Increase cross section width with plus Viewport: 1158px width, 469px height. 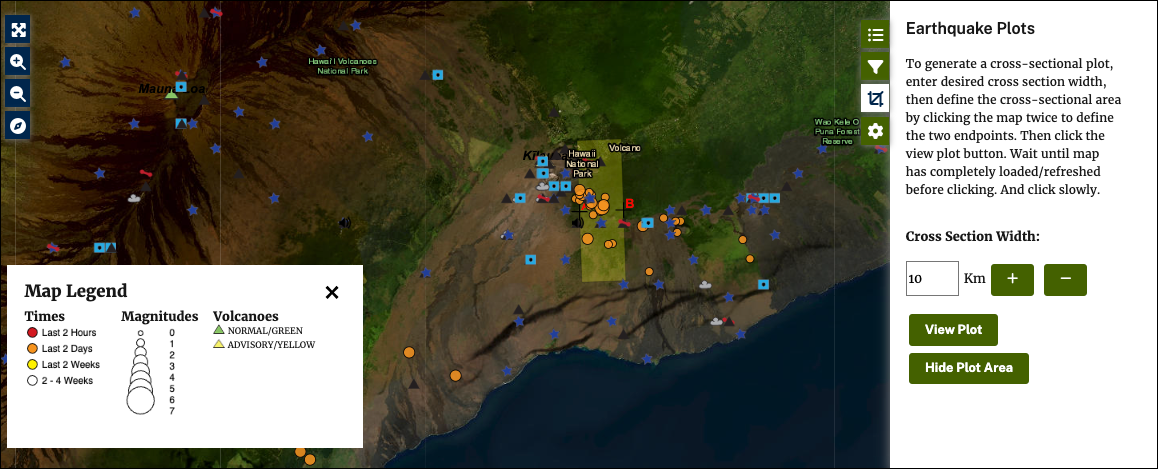tap(1012, 279)
